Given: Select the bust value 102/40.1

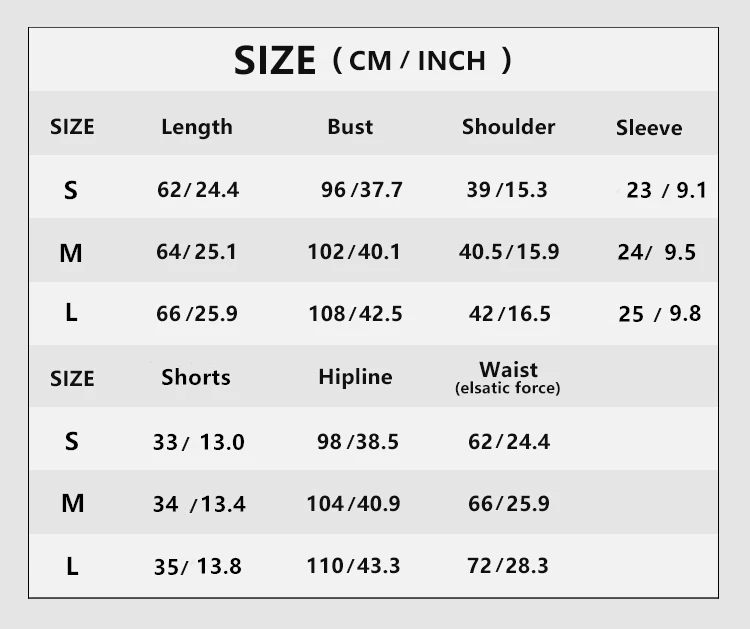Looking at the screenshot, I should click(x=354, y=252).
